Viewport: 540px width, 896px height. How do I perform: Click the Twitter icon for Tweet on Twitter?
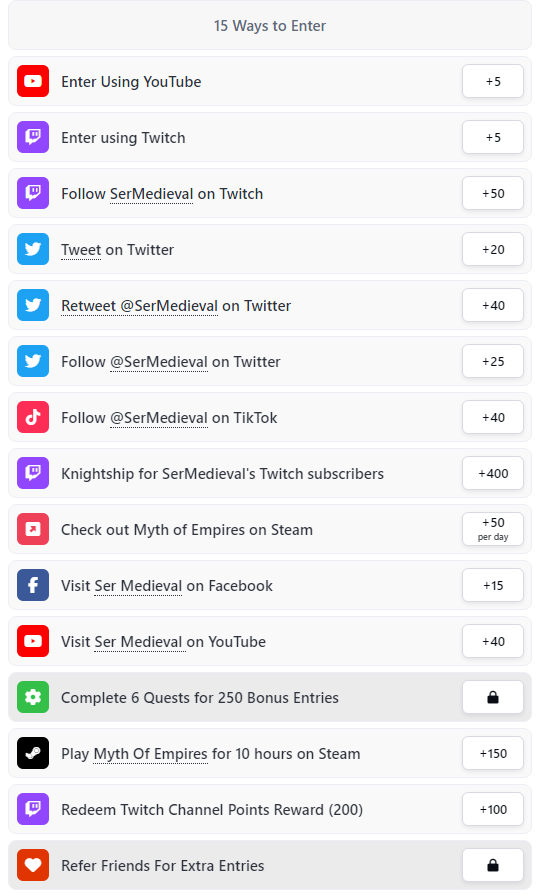[33, 249]
